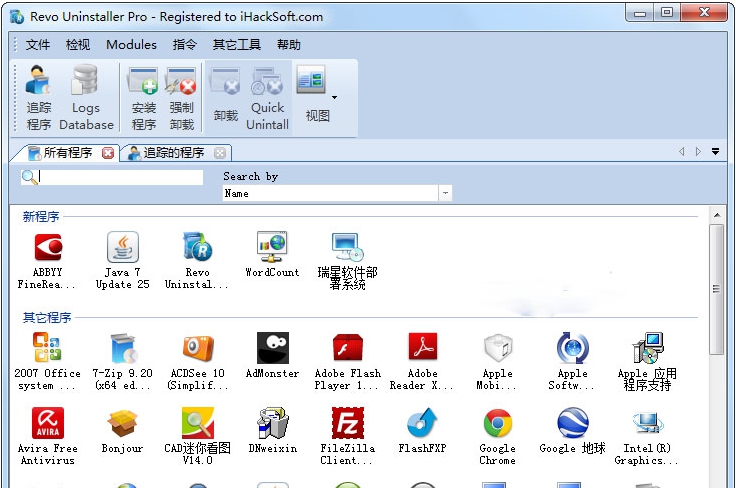Click the Revo Uninstaller title bar icon

tap(17, 17)
